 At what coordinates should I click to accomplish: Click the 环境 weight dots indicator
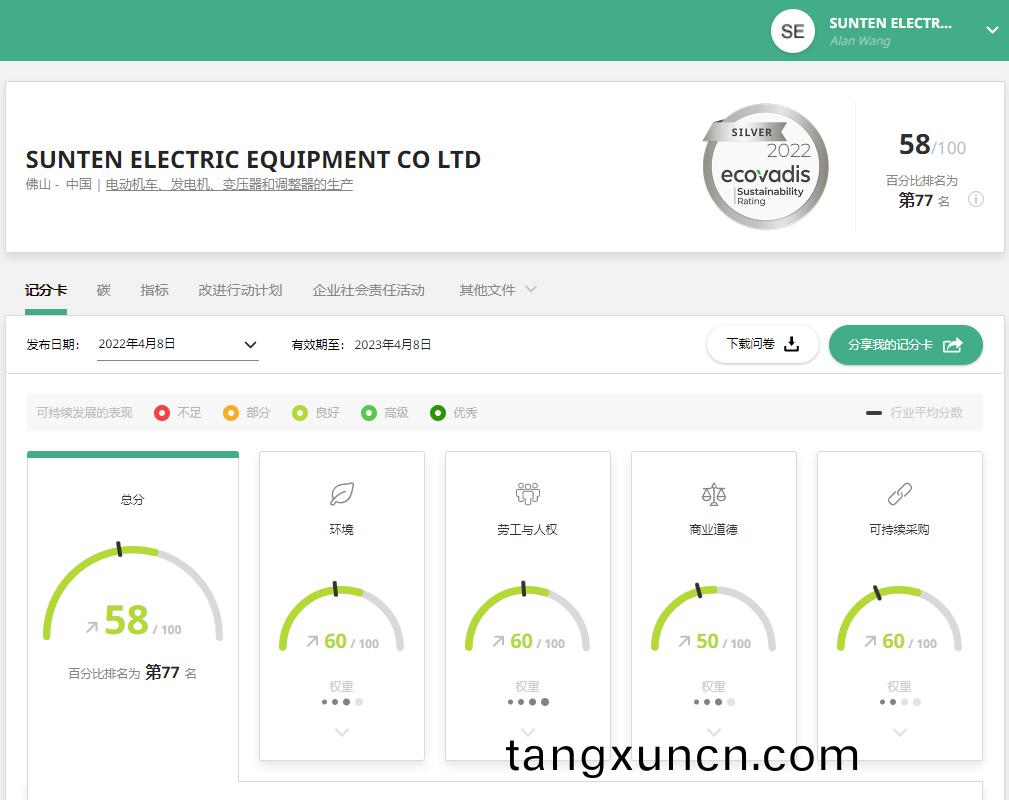click(342, 702)
